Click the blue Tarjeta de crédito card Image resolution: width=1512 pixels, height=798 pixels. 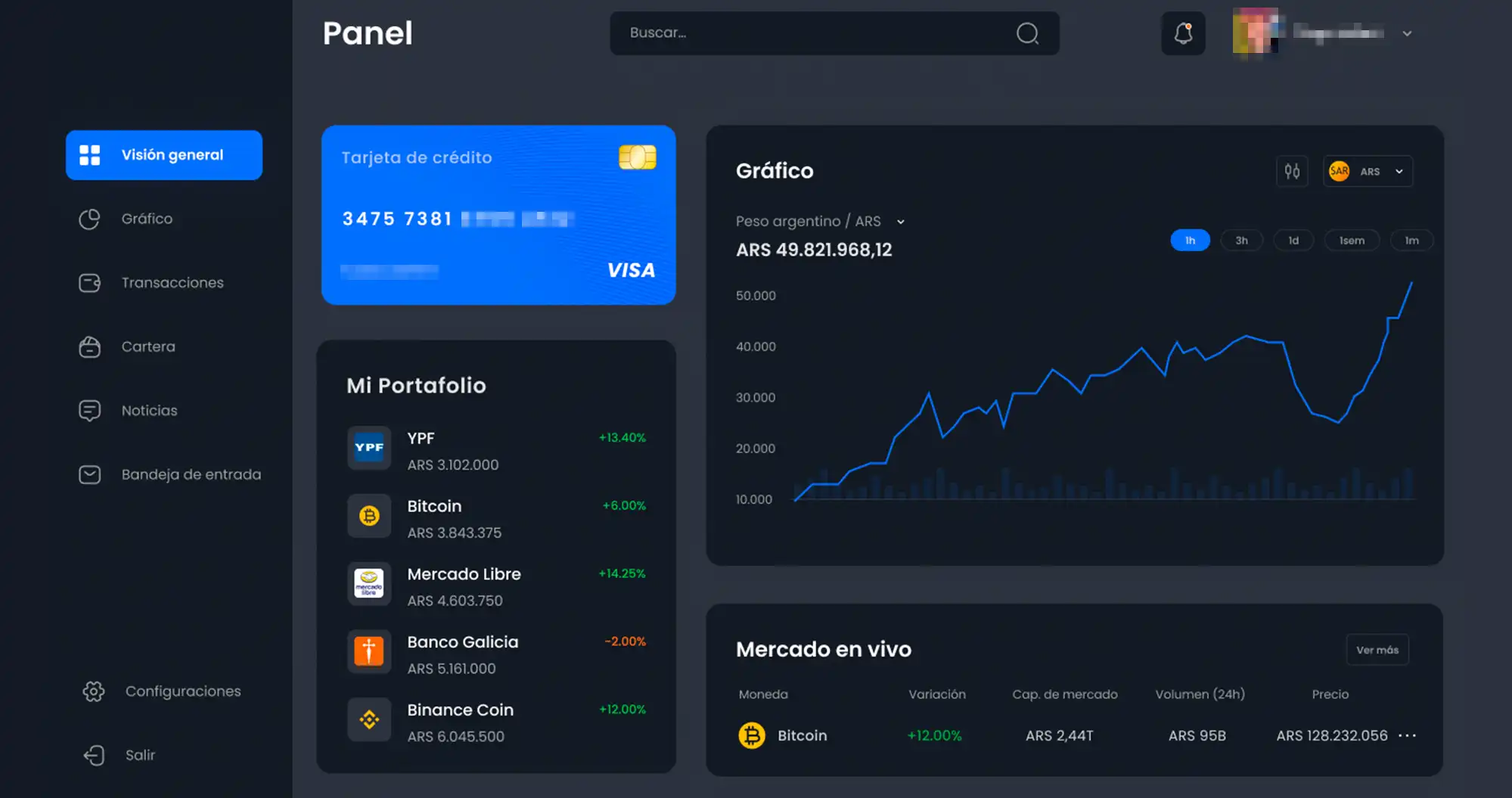tap(498, 216)
